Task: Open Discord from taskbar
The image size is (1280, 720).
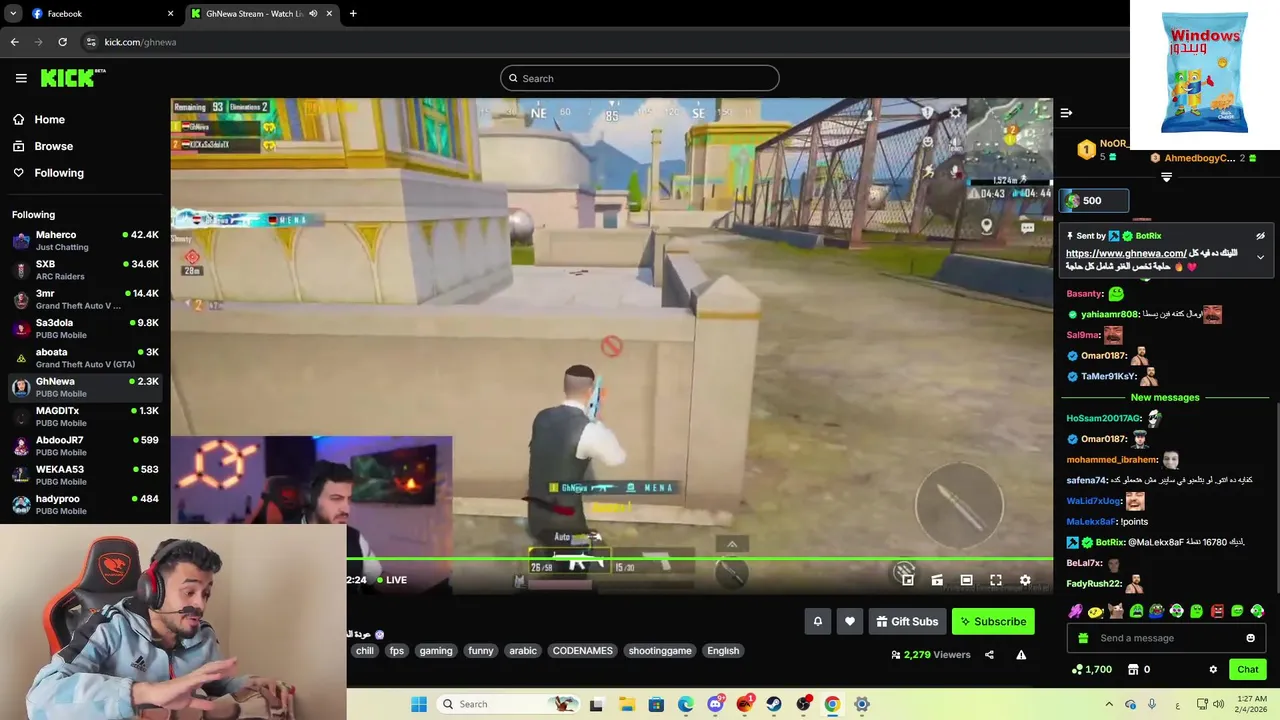Action: click(715, 704)
